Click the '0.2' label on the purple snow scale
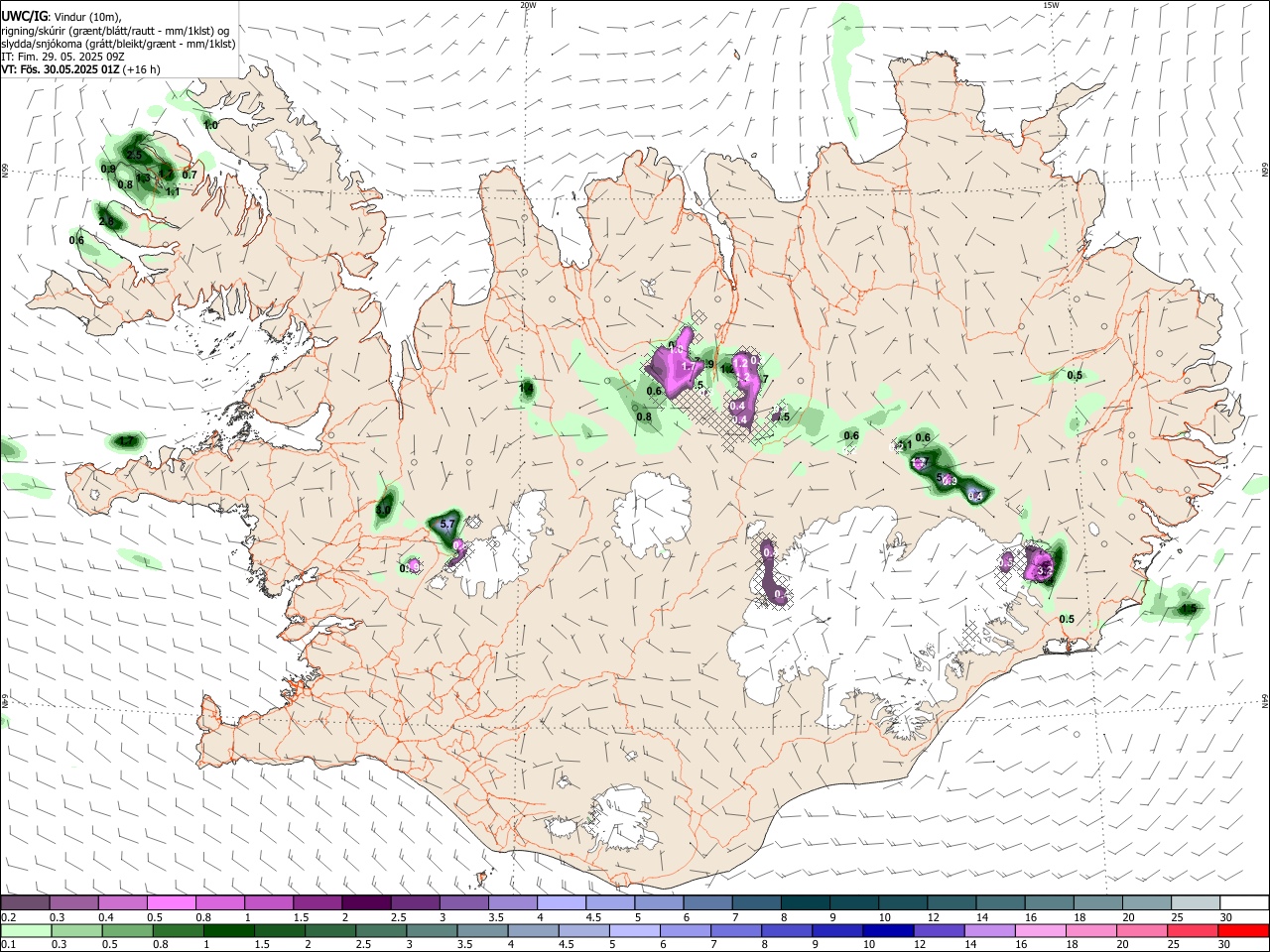This screenshot has width=1270, height=952. point(7,917)
